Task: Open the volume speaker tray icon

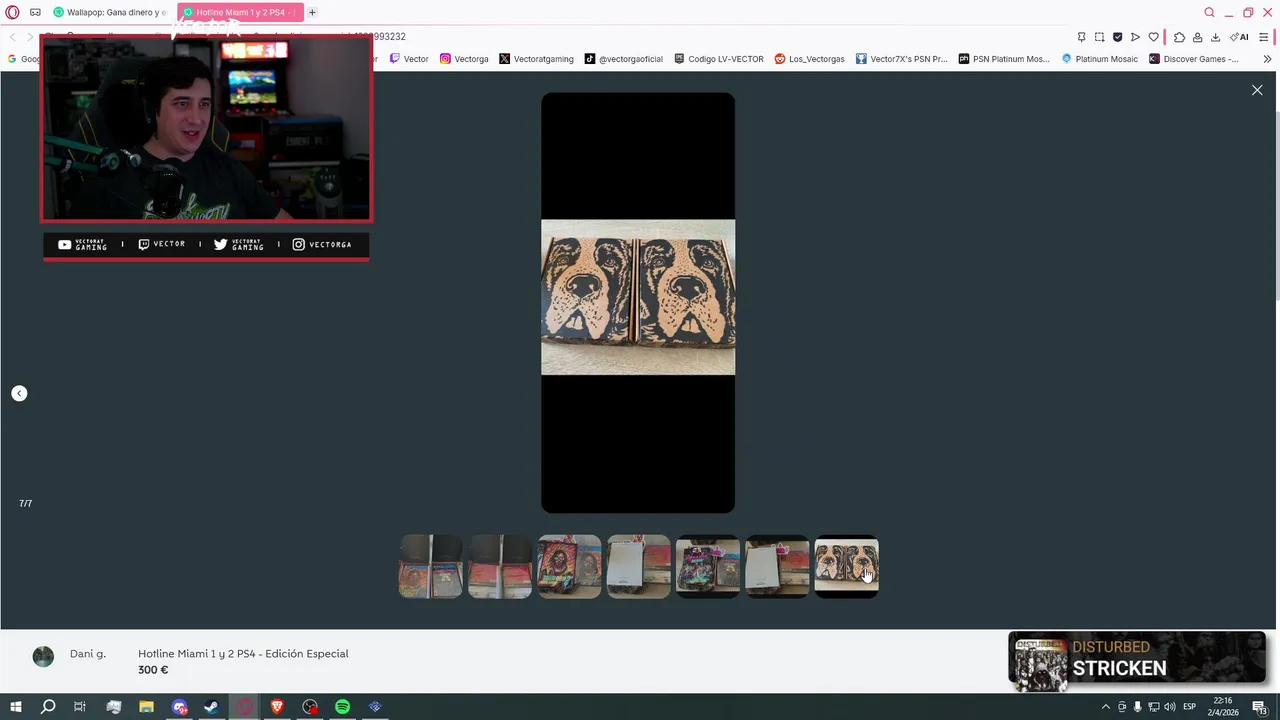Action: 1169,707
